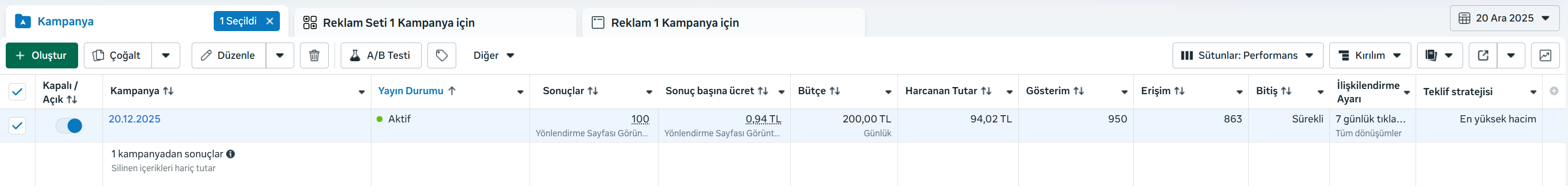The width and height of the screenshot is (1568, 186).
Task: Click the trash delete icon
Action: [x=314, y=55]
